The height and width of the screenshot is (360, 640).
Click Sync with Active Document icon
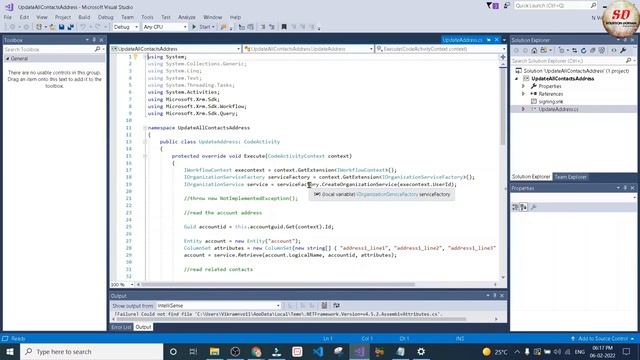tap(574, 51)
